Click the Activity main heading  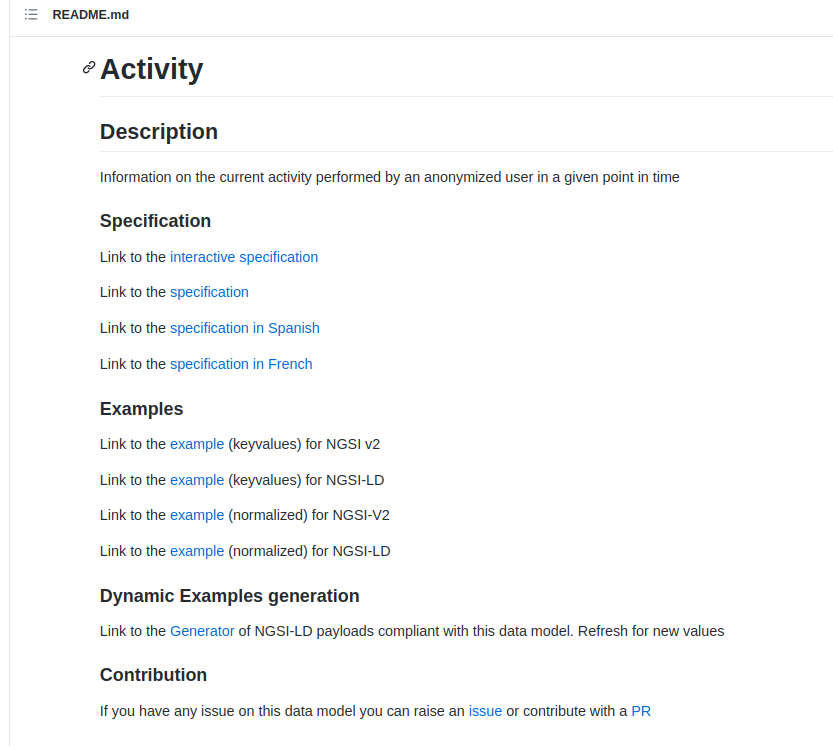coord(151,69)
